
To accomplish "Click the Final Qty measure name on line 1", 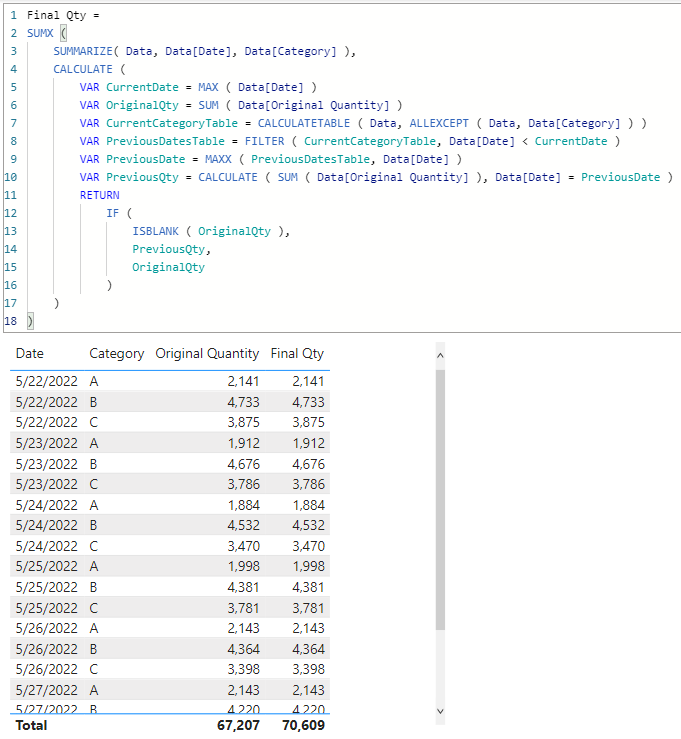I will coord(57,15).
